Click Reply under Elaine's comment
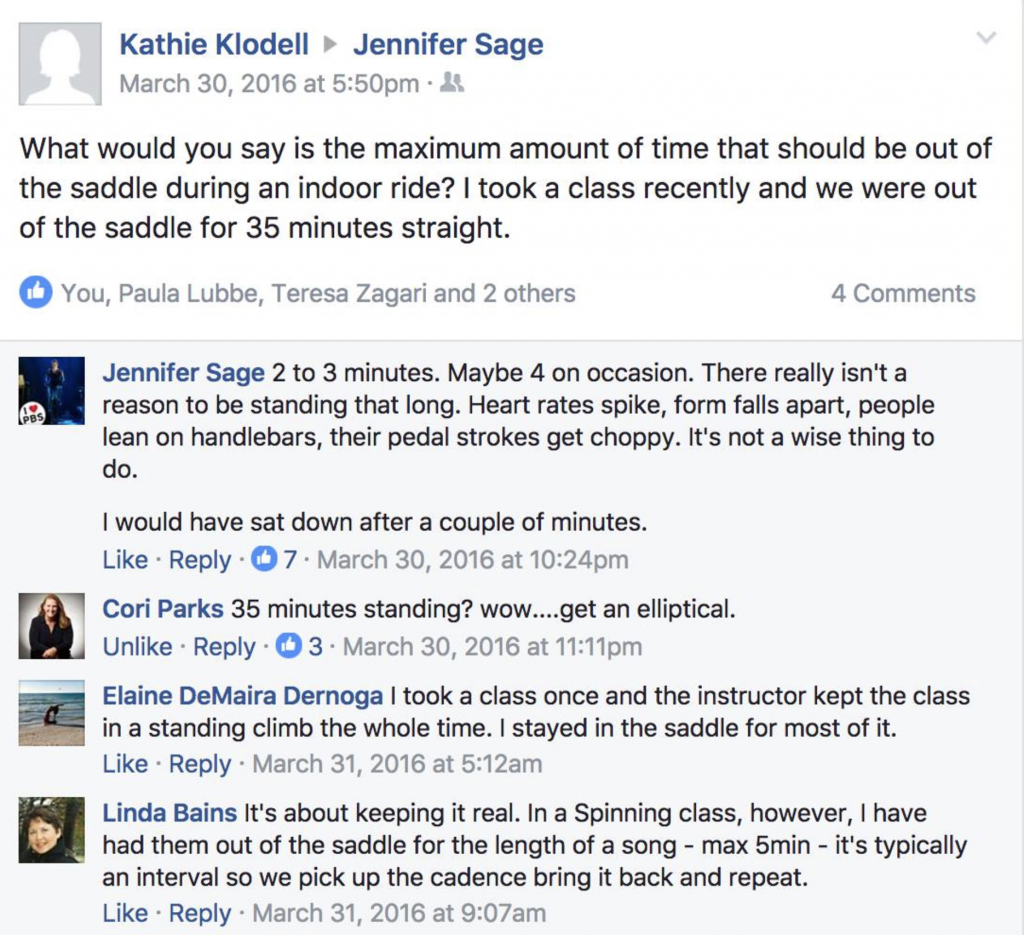The width and height of the screenshot is (1024, 935). coord(200,763)
